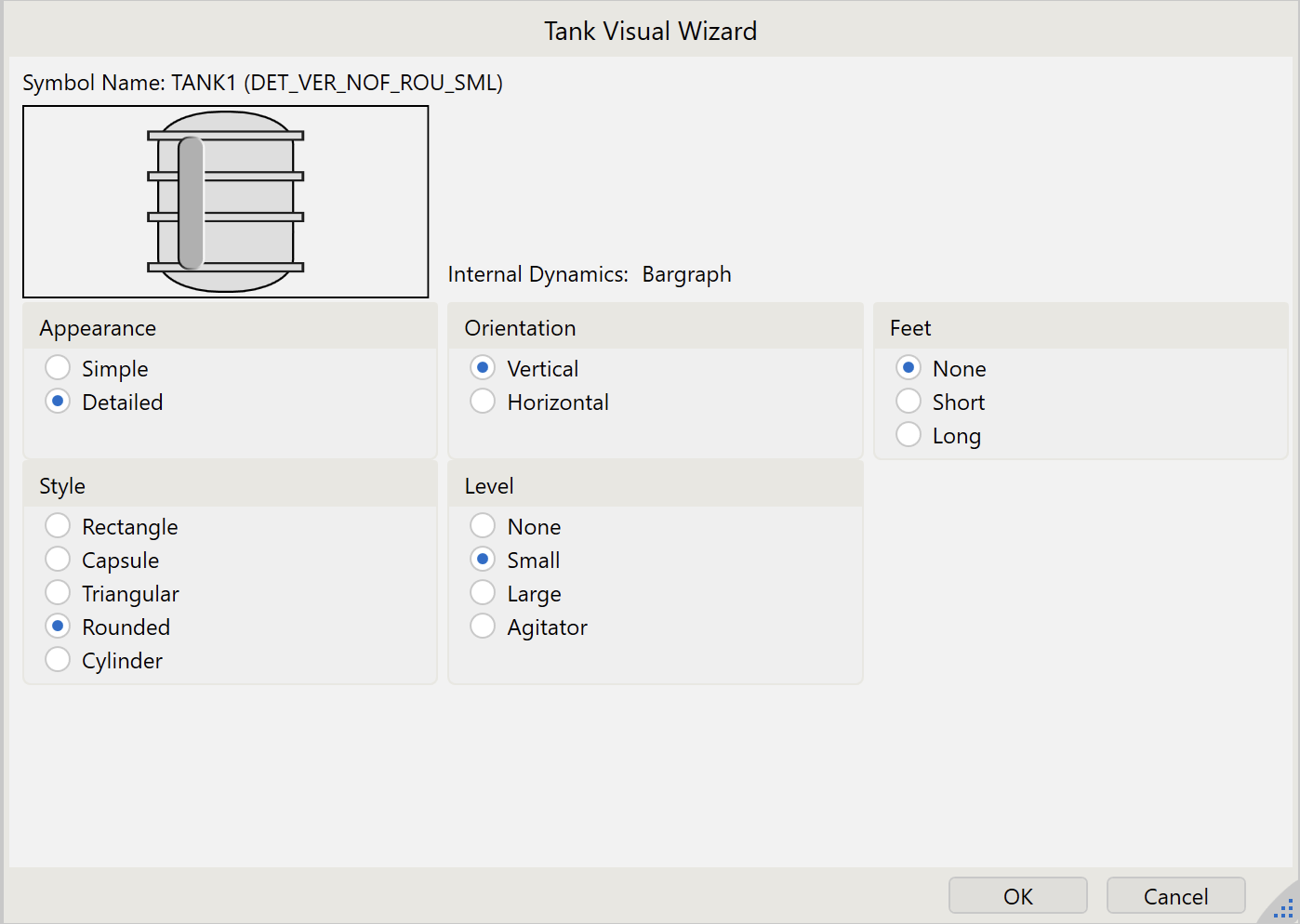
Task: Choose Capsule tank style
Action: [x=58, y=560]
